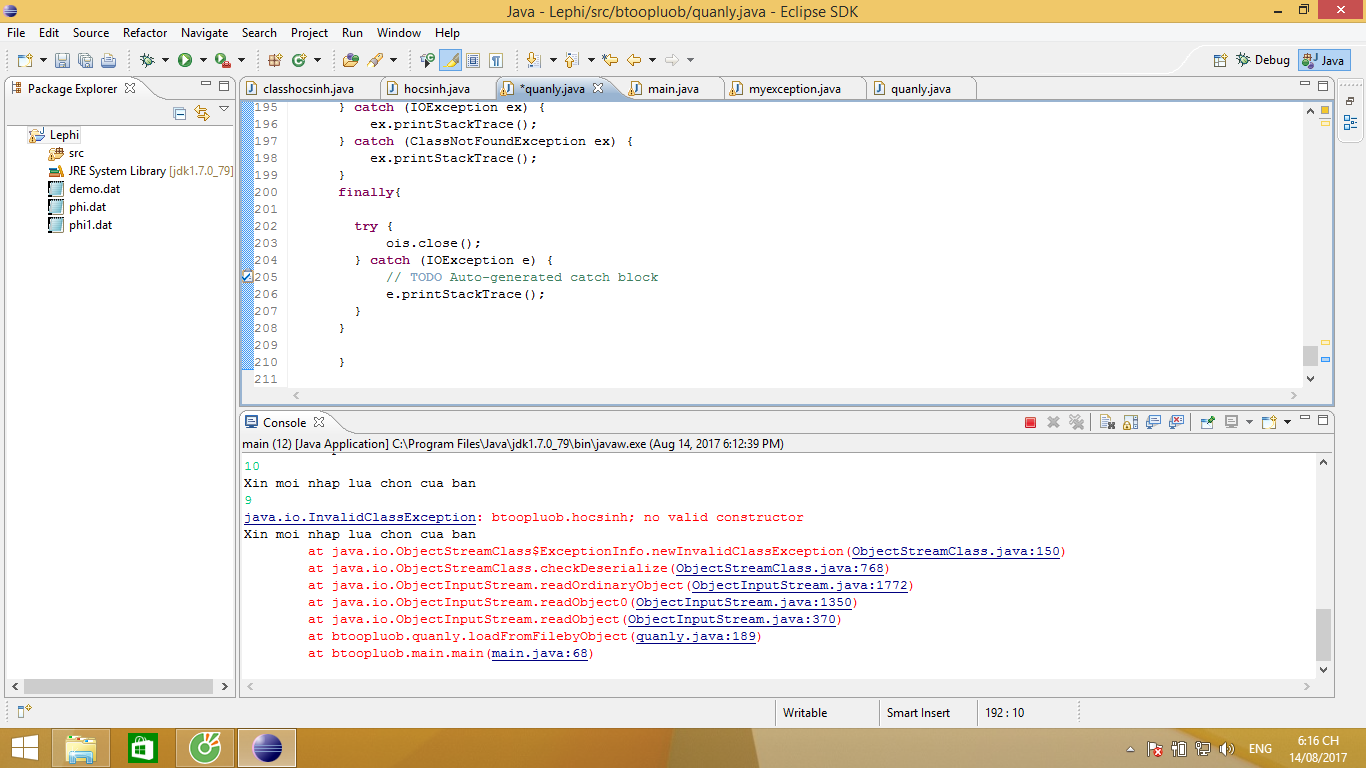This screenshot has height=768, width=1366.
Task: Switch to hocsinh.java editor tab
Action: click(436, 89)
